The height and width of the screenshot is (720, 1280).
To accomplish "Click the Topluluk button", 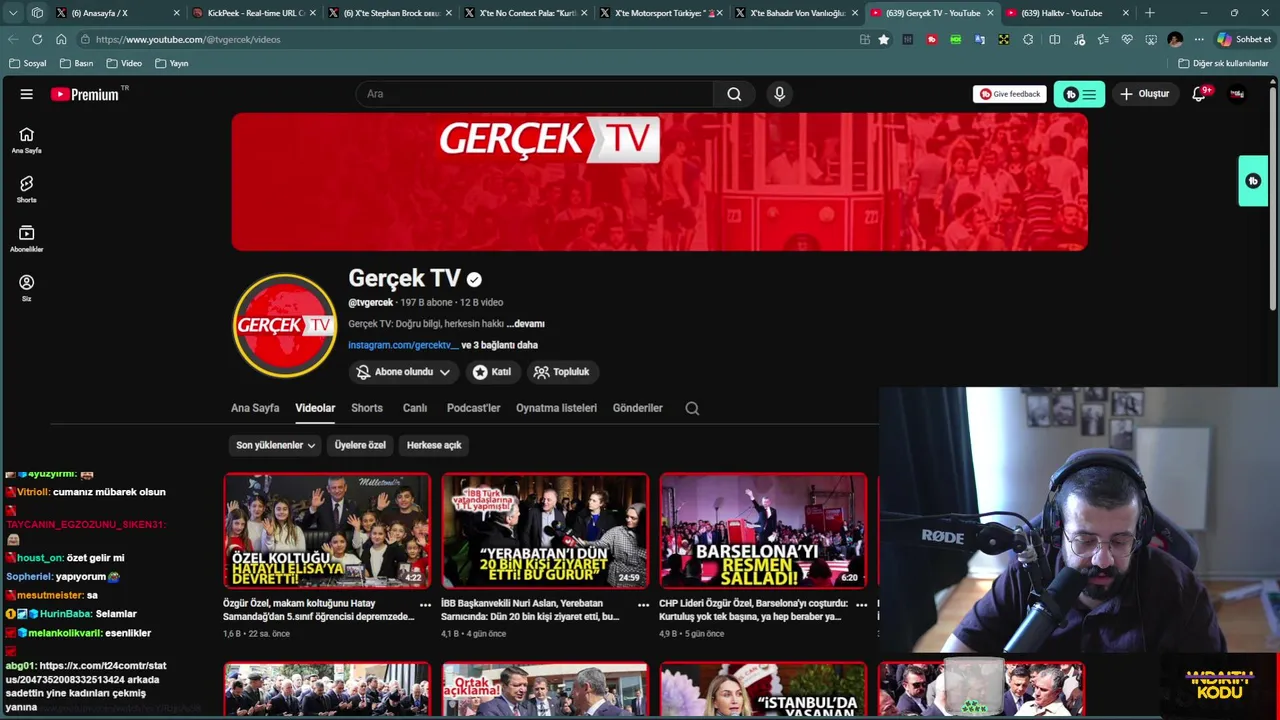I will (561, 372).
